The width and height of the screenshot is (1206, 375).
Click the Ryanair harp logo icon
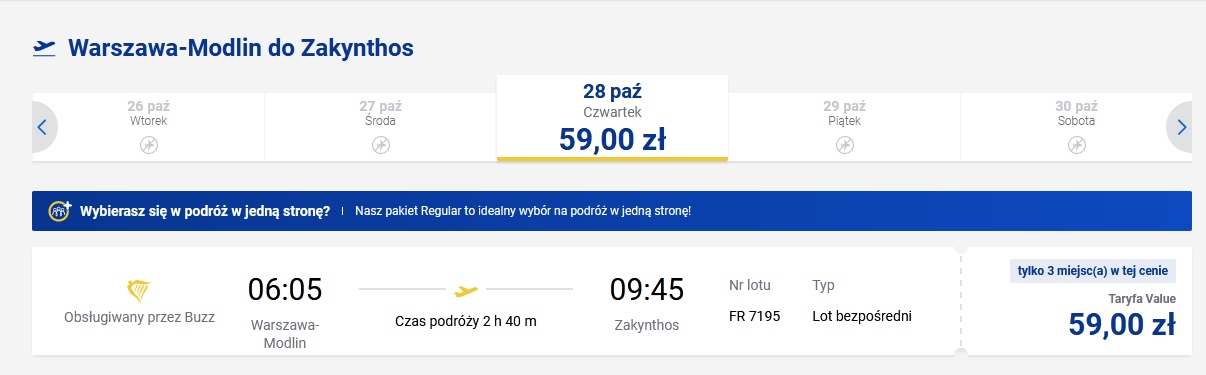139,291
